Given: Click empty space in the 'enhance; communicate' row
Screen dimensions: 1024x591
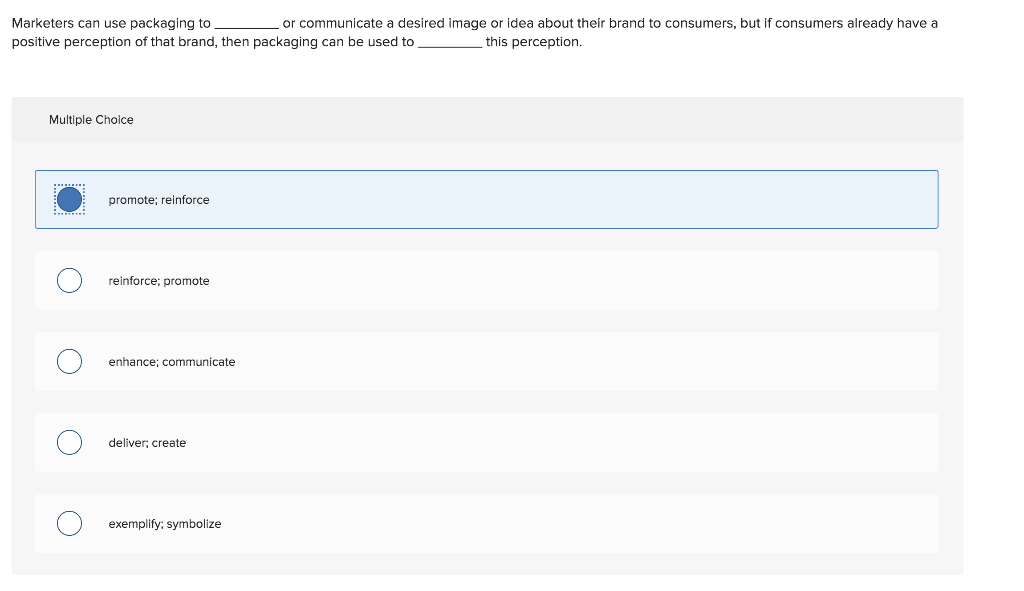Looking at the screenshot, I should [x=600, y=361].
